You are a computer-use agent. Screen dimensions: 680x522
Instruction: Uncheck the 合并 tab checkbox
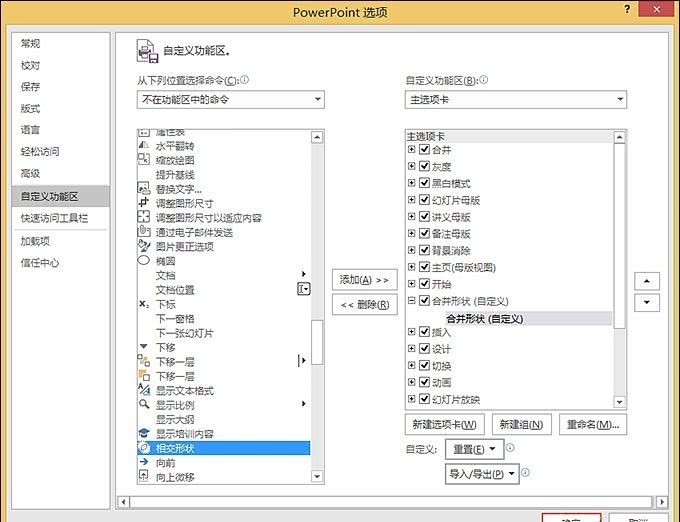click(424, 150)
